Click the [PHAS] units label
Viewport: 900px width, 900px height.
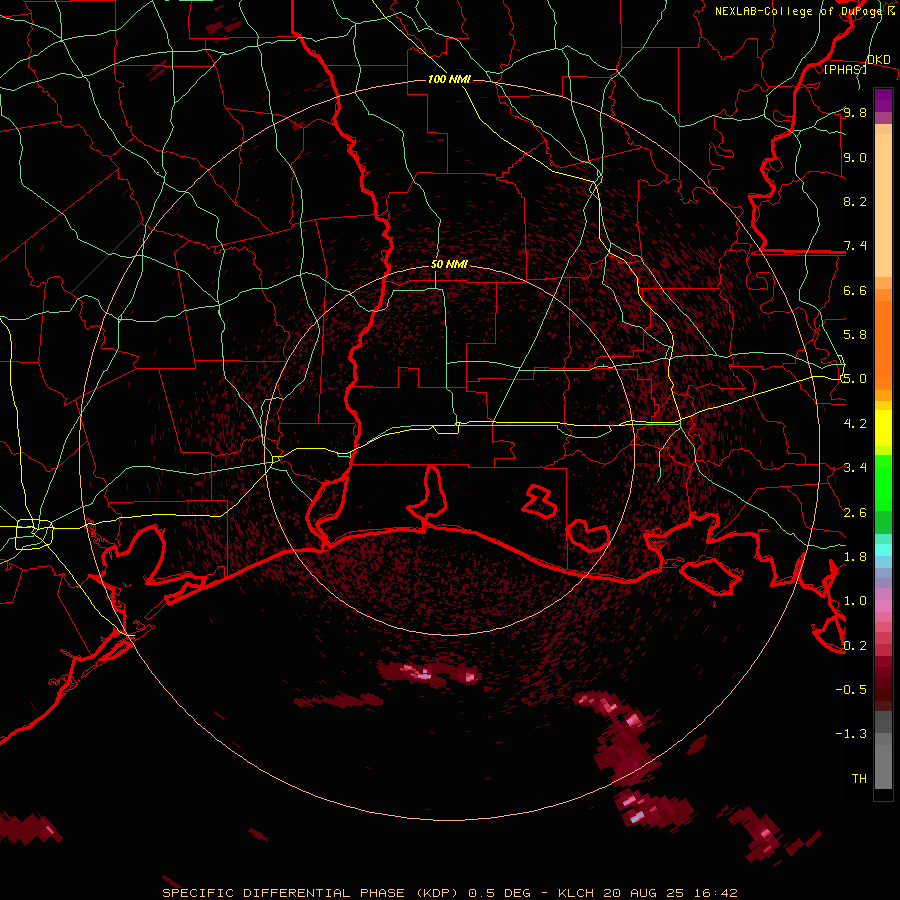[845, 69]
